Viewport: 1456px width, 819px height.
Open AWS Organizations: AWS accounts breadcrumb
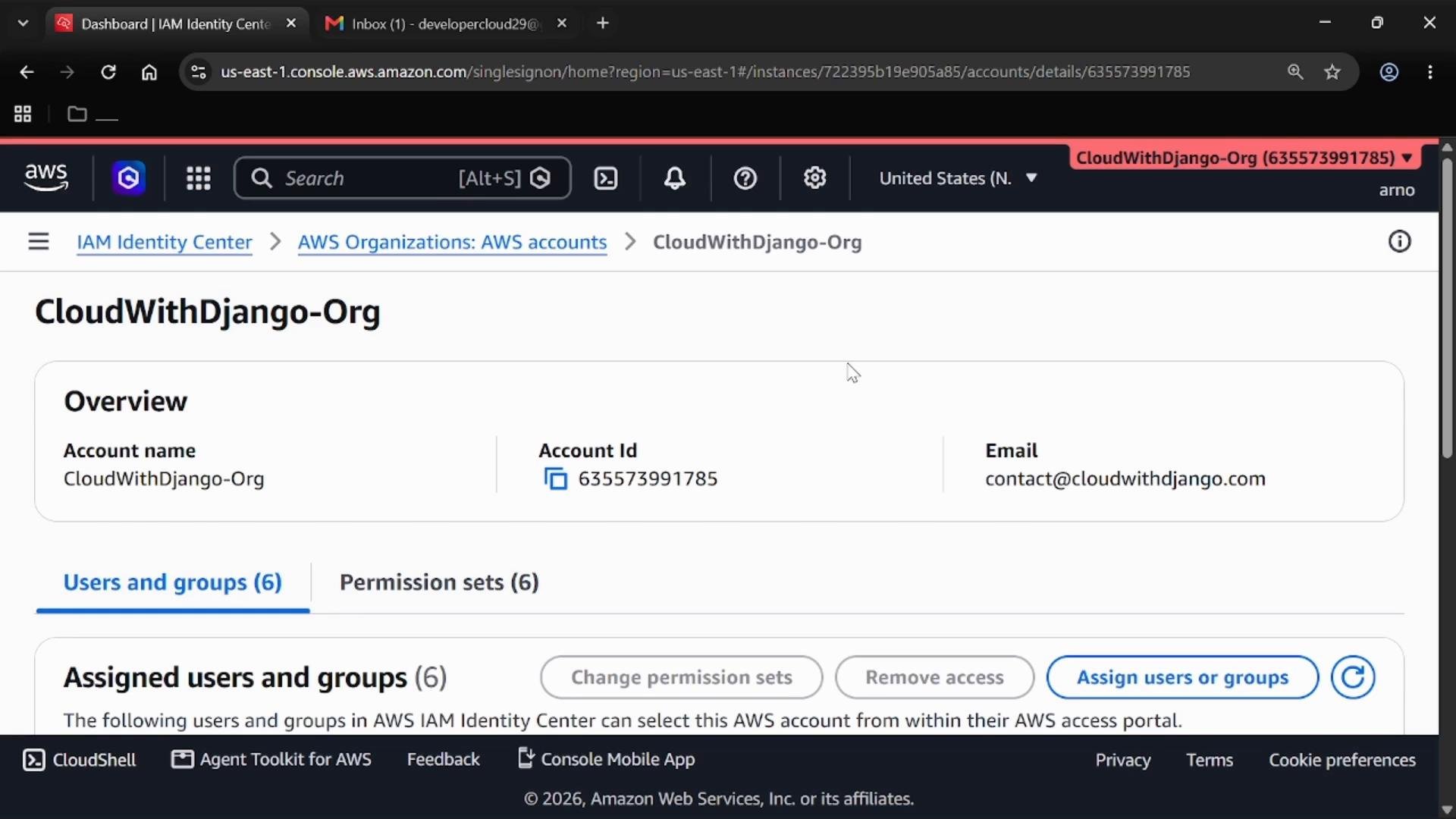(x=452, y=242)
